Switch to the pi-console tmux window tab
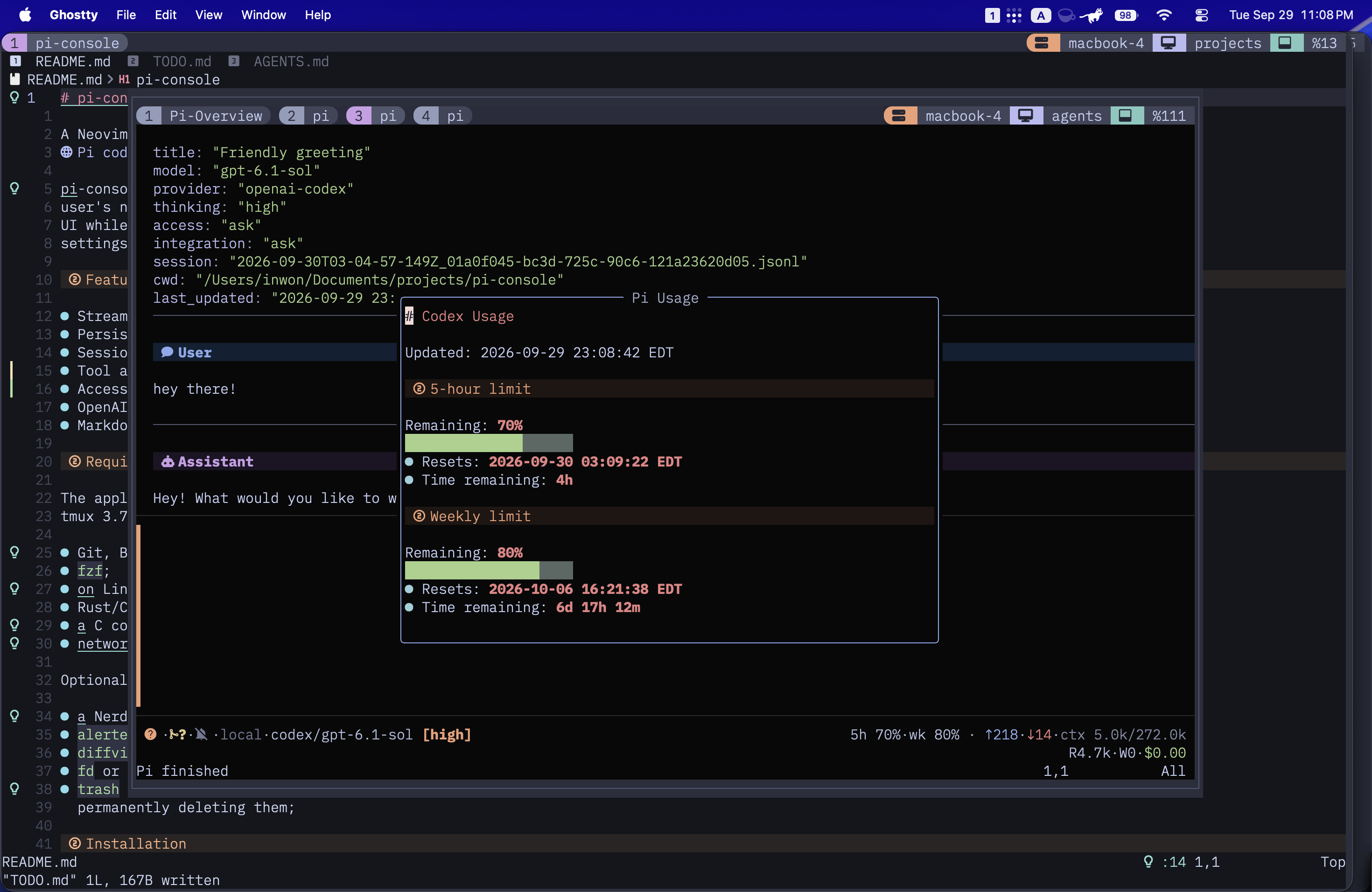The image size is (1372, 892). pos(64,43)
